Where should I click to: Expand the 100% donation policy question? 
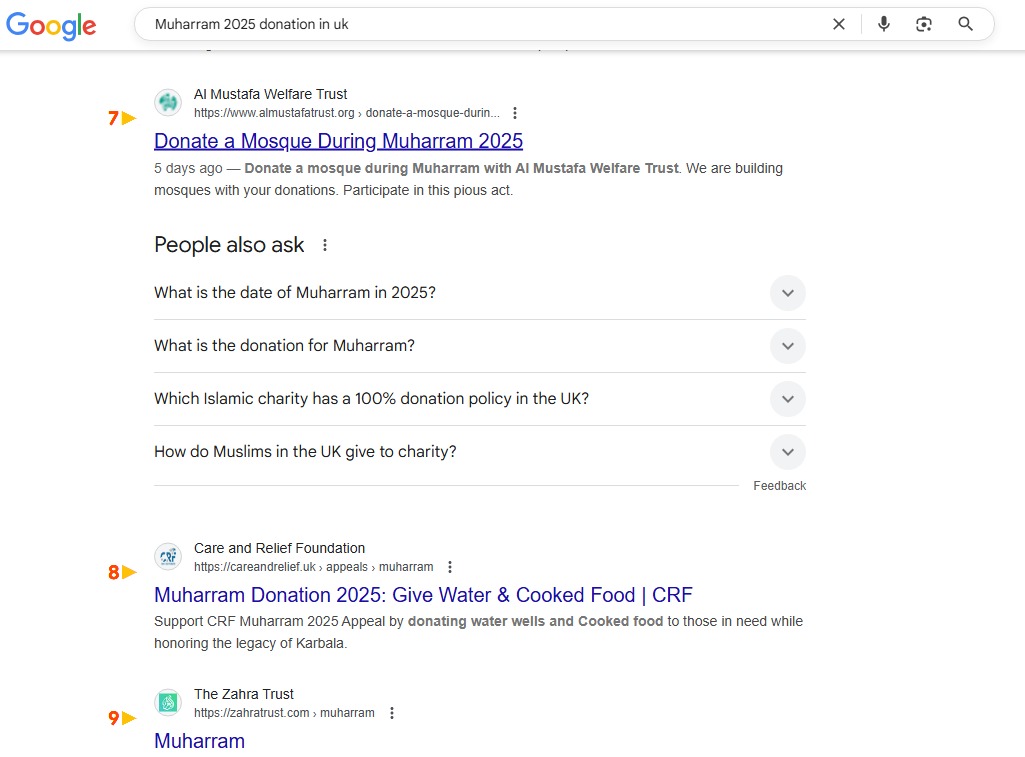(787, 399)
